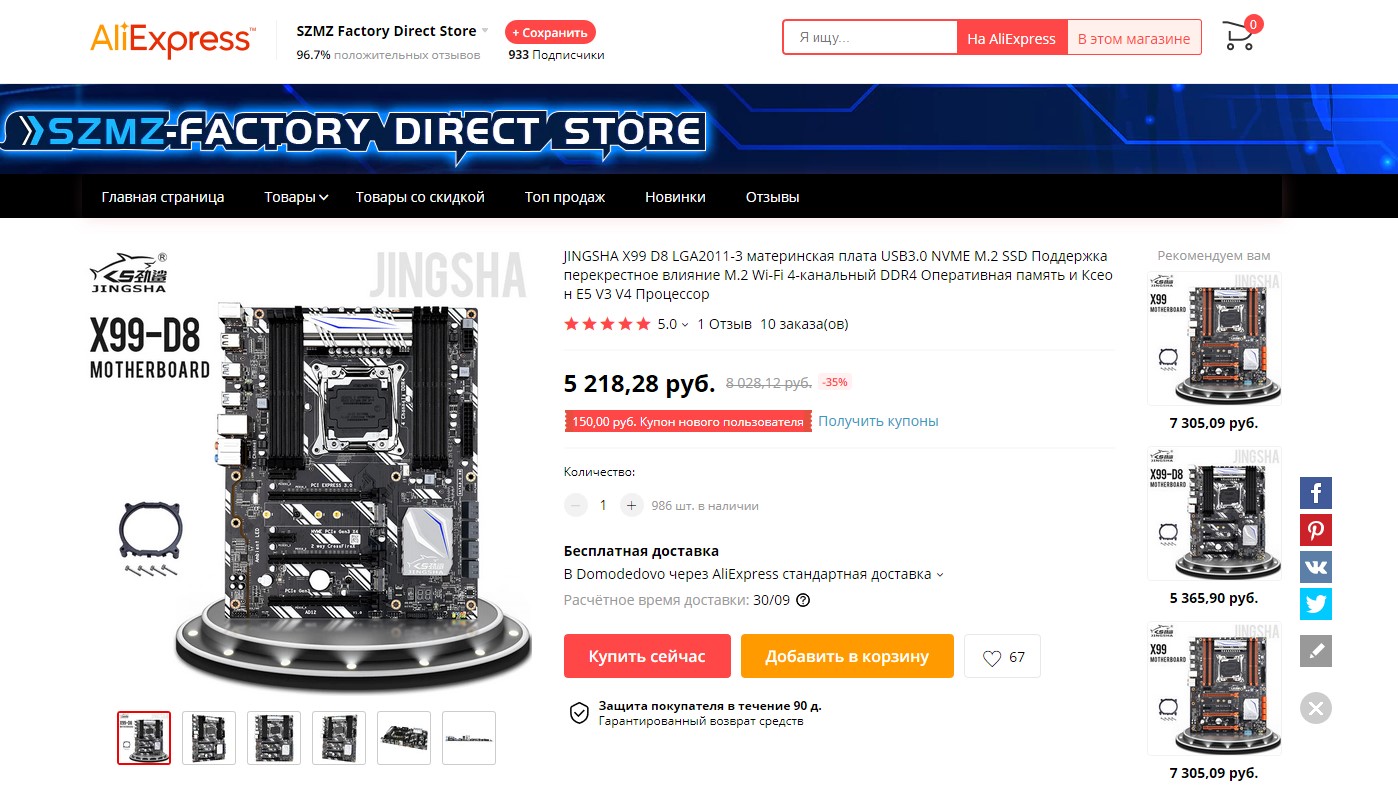The image size is (1398, 800).
Task: Open the Топ продаж tab
Action: coord(565,197)
